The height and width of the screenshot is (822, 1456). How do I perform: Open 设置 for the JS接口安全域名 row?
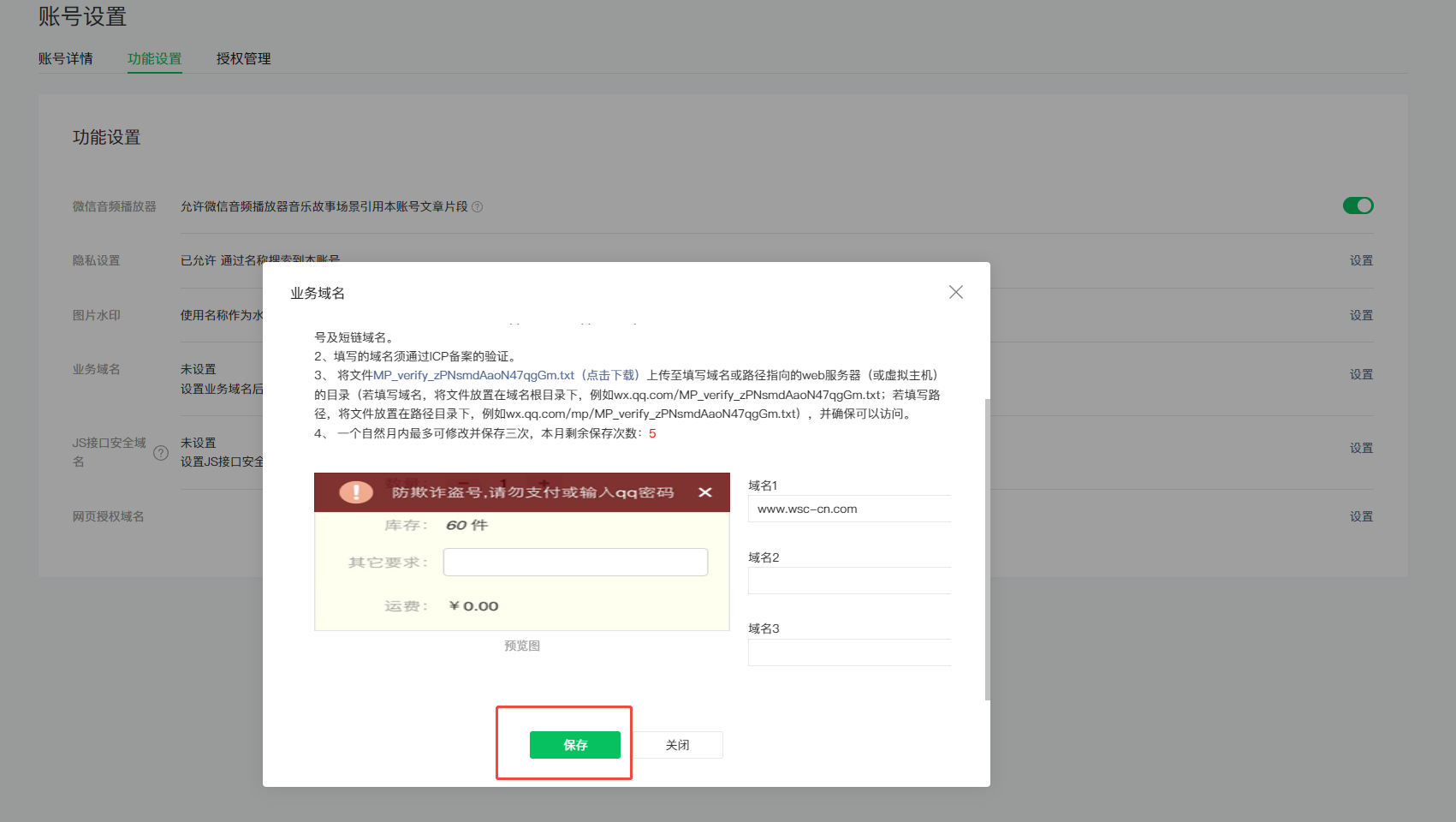1360,448
